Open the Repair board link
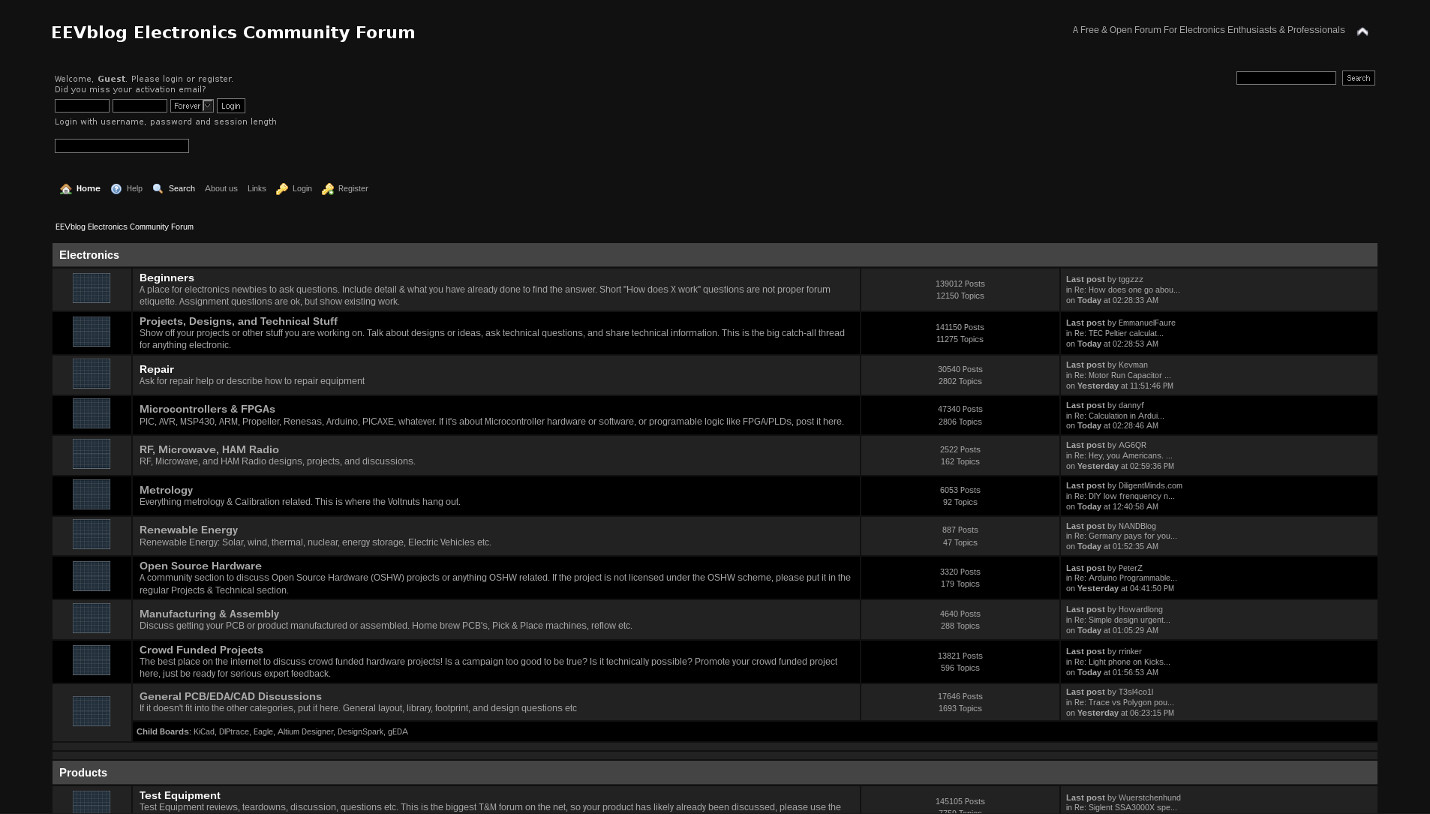Viewport: 1430px width, 814px height. click(156, 369)
